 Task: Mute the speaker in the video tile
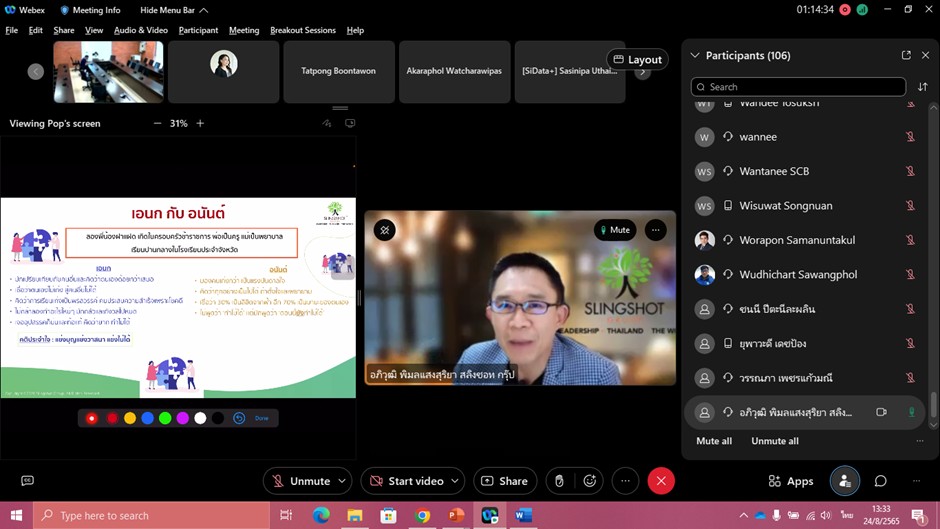coord(614,230)
